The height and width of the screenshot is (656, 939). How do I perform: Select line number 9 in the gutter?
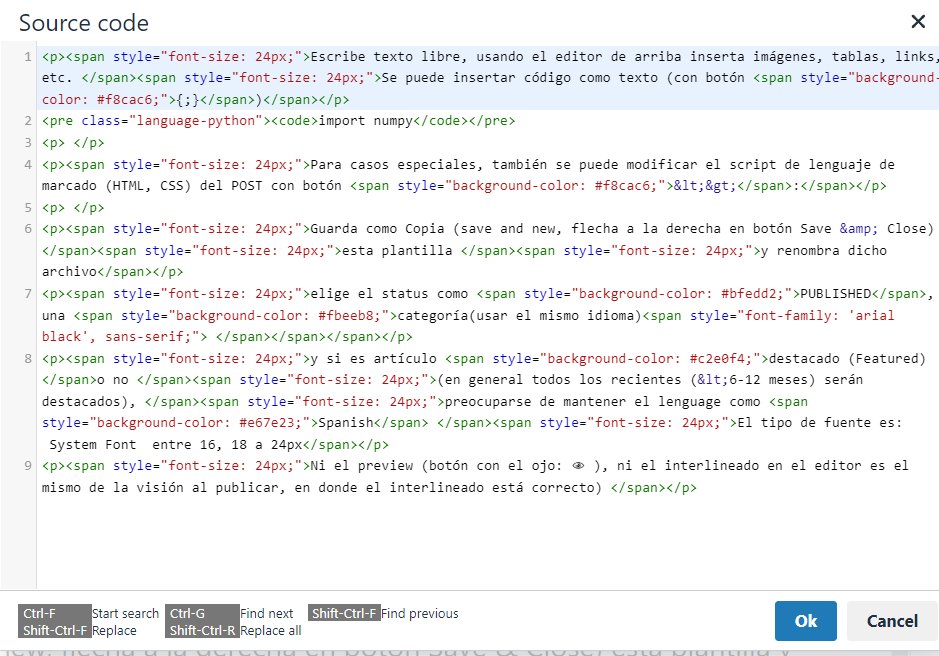28,465
